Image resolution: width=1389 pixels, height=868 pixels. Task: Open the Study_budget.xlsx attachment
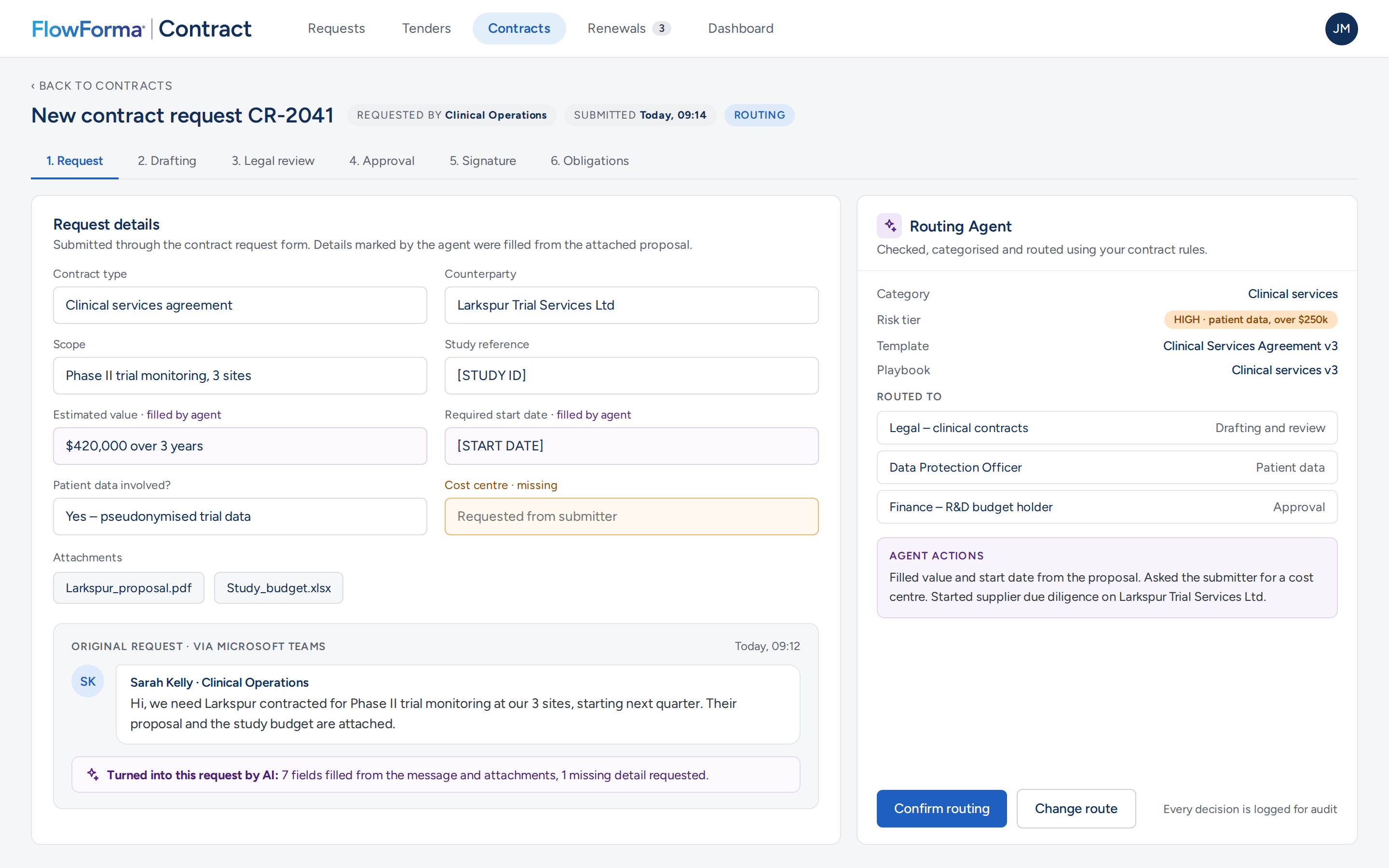click(x=278, y=587)
